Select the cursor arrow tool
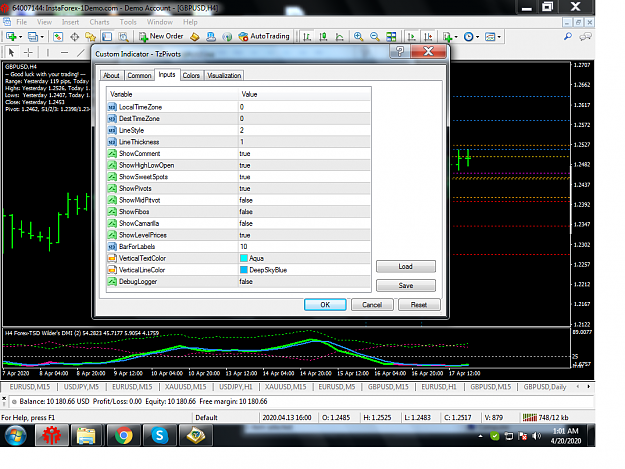 point(11,52)
